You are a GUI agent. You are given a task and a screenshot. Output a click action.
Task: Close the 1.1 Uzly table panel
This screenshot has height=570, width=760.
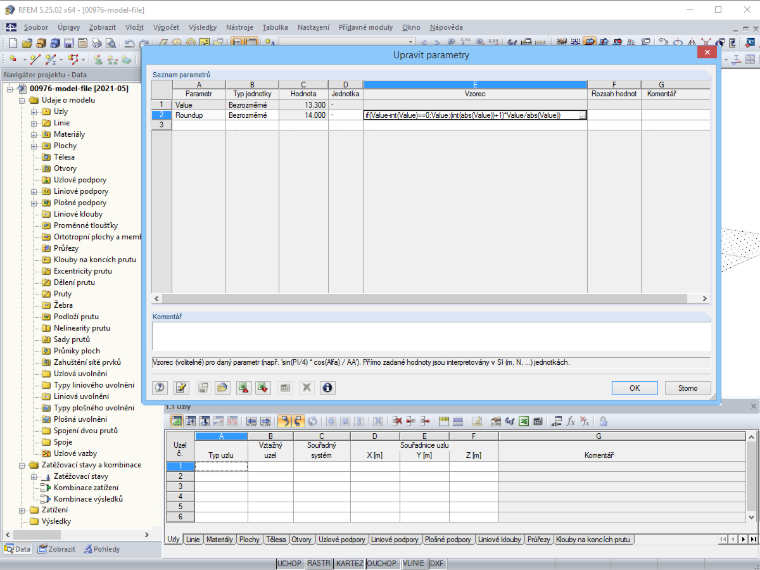coord(753,406)
